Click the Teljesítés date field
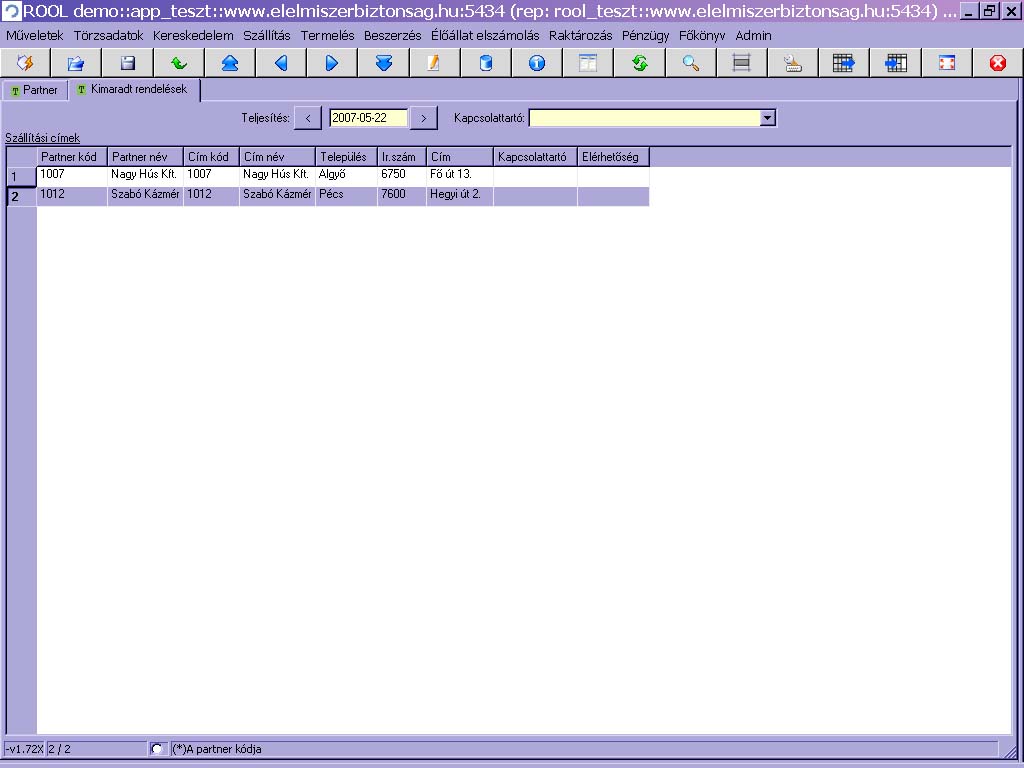The image size is (1024, 768). [x=368, y=118]
